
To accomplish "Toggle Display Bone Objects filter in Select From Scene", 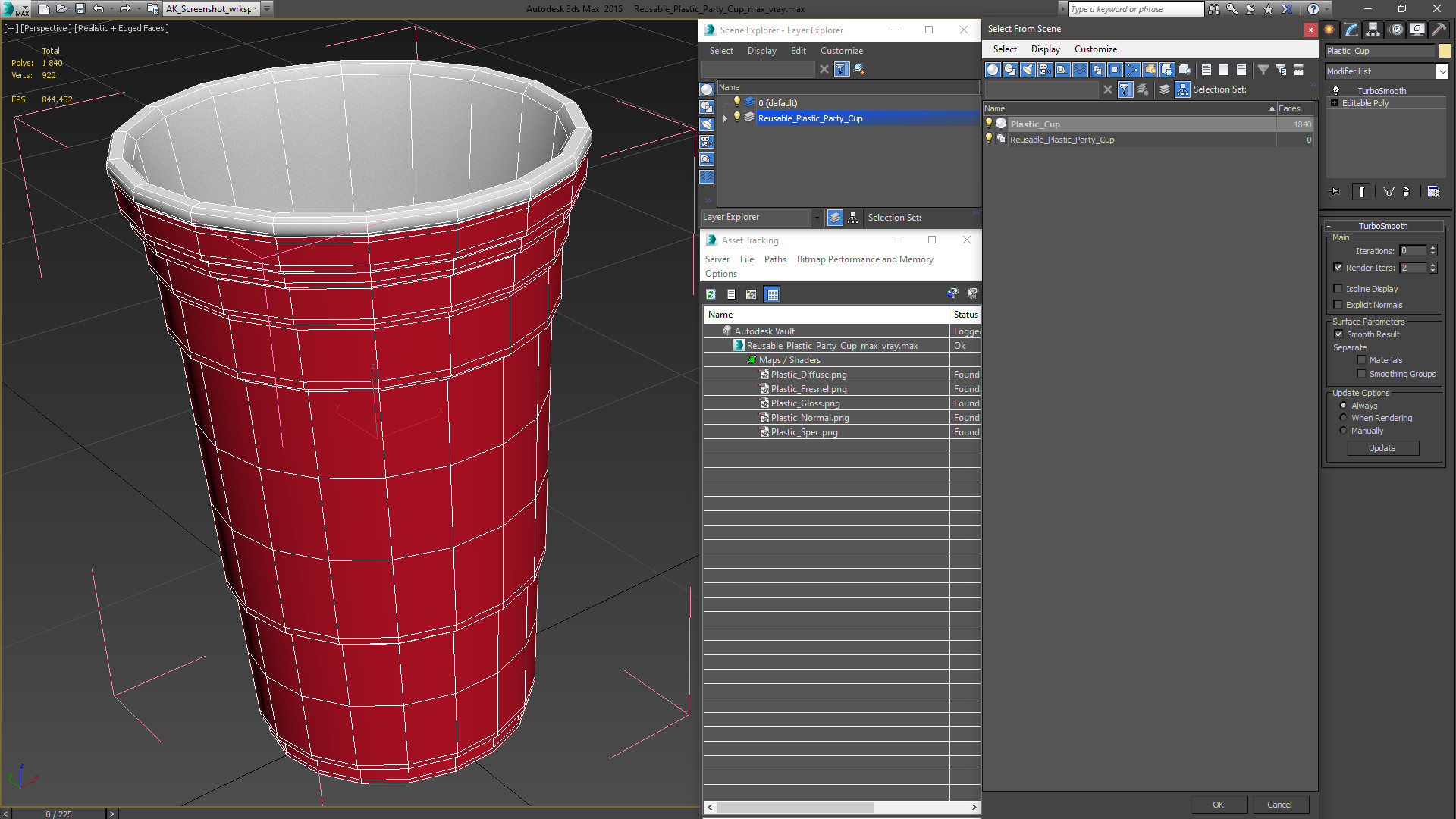I will pos(1132,70).
